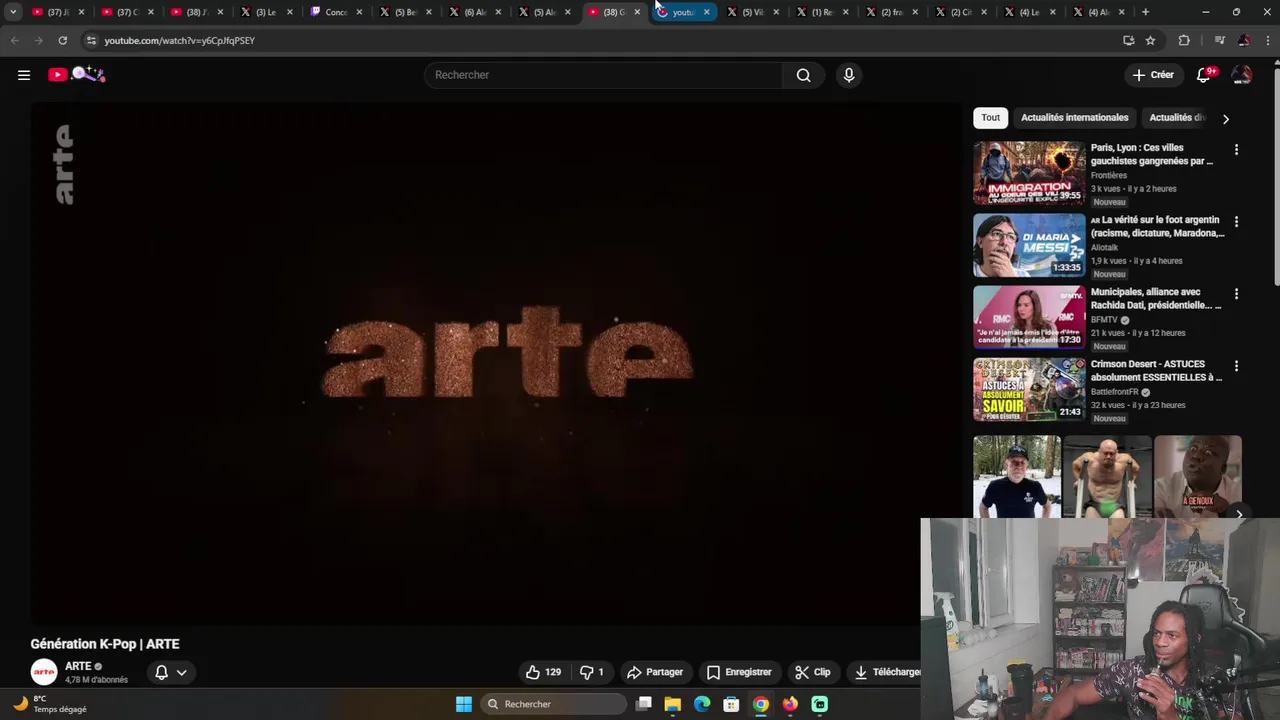
Task: Open ARTE channel avatar
Action: point(44,672)
